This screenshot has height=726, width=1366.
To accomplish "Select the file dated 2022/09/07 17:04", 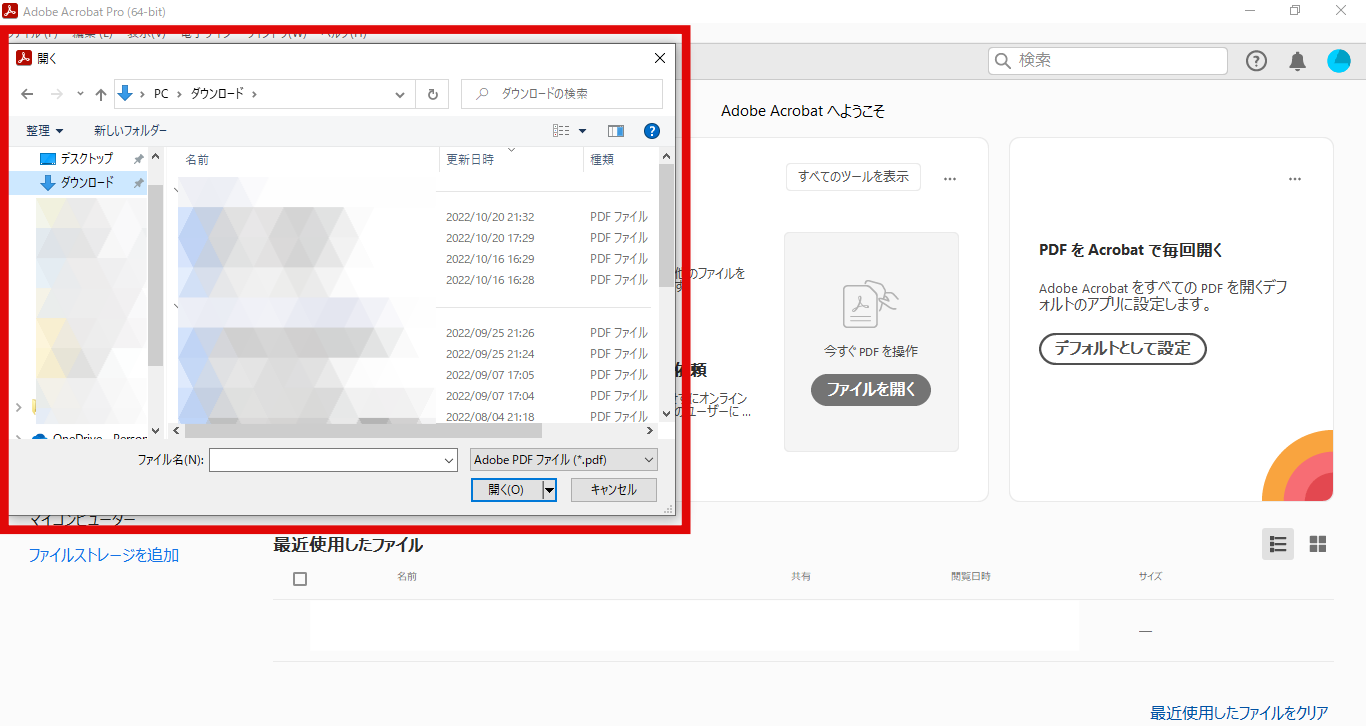I will [x=412, y=396].
